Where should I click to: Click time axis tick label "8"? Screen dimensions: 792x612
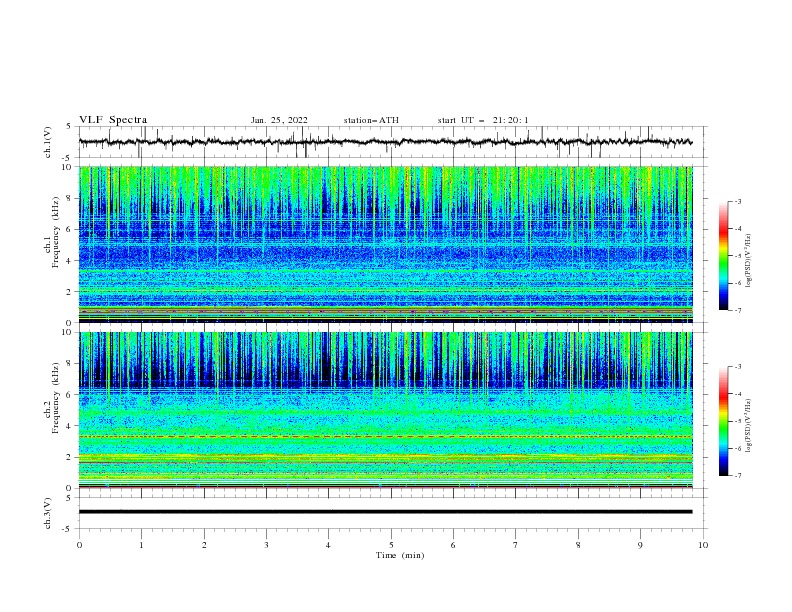(578, 545)
